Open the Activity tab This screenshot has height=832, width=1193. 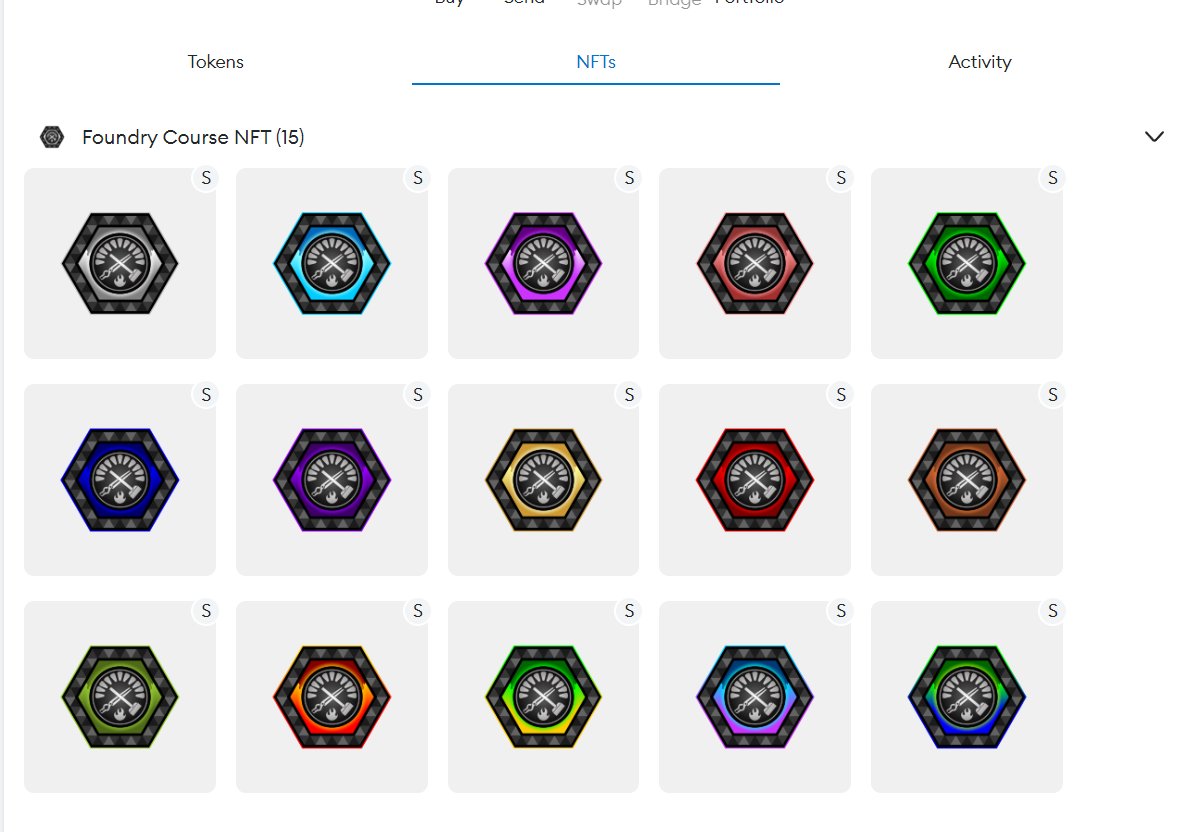pyautogui.click(x=979, y=62)
